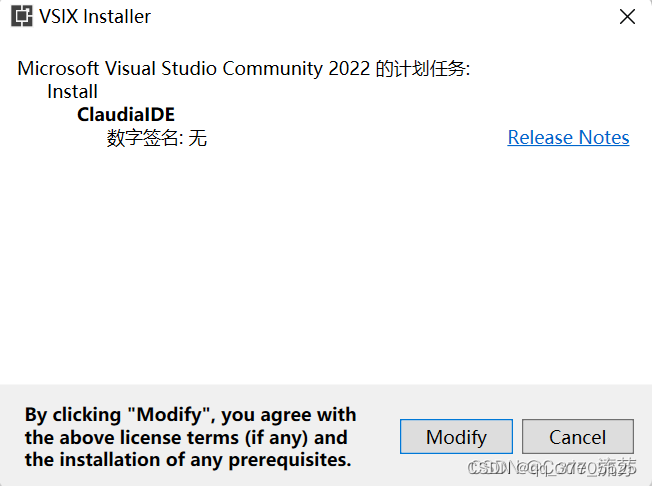Click the 无 signature value
The image size is (652, 486).
198,138
